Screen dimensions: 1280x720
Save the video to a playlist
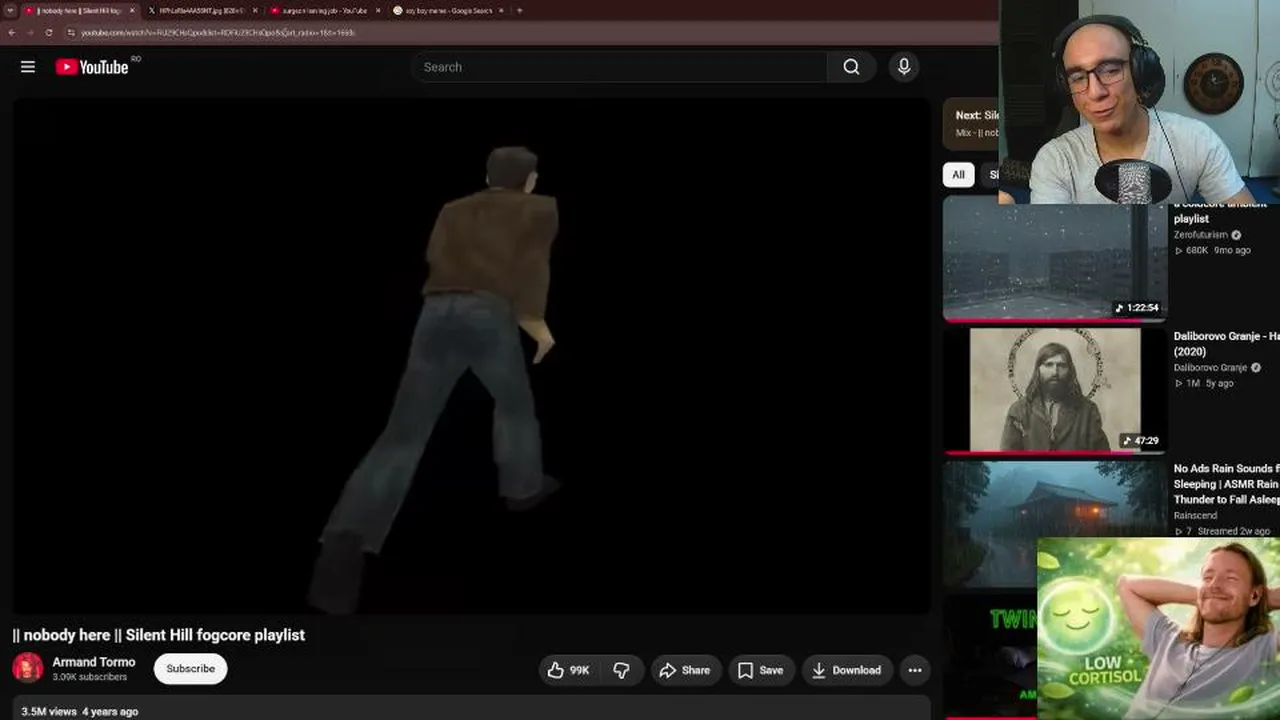tap(761, 670)
